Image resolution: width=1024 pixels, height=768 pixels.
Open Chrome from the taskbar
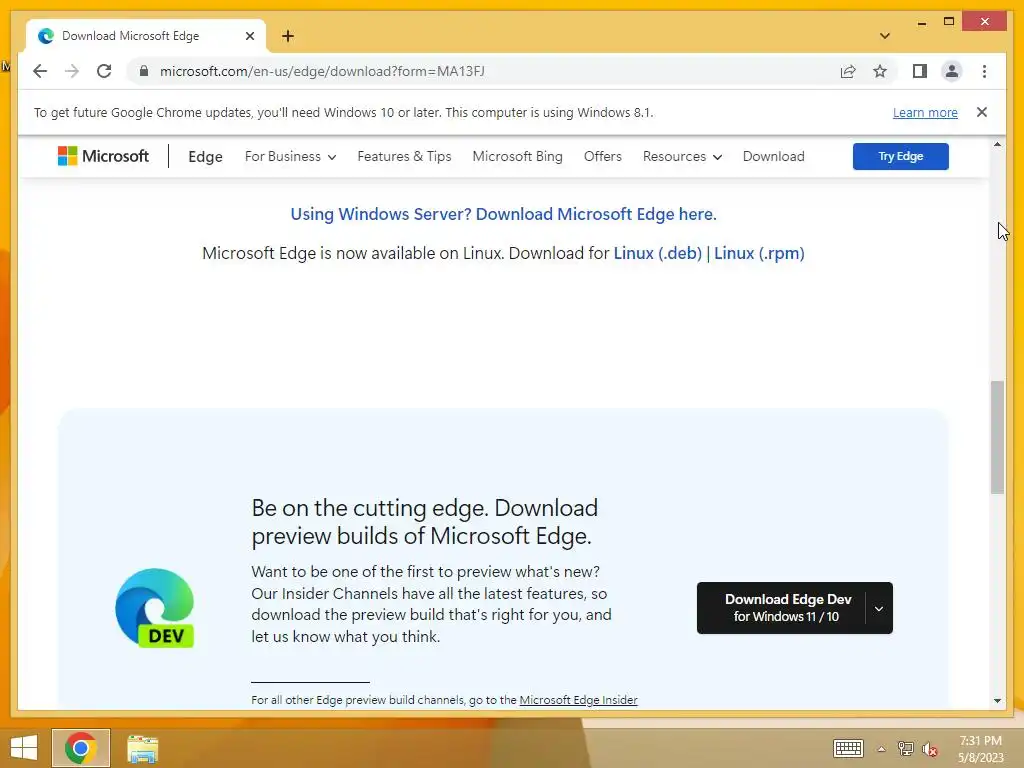click(x=81, y=748)
